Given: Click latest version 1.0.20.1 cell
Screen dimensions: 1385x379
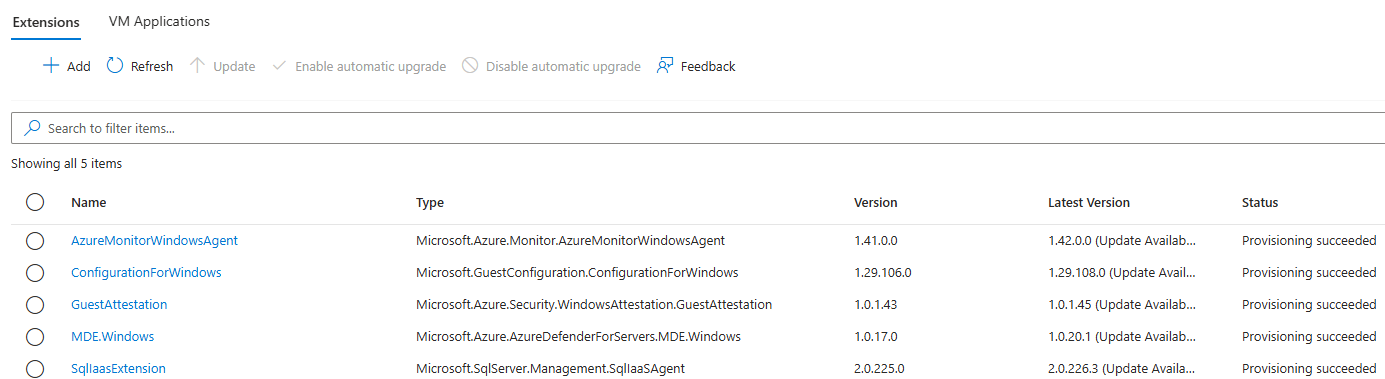Looking at the screenshot, I should point(1122,336).
